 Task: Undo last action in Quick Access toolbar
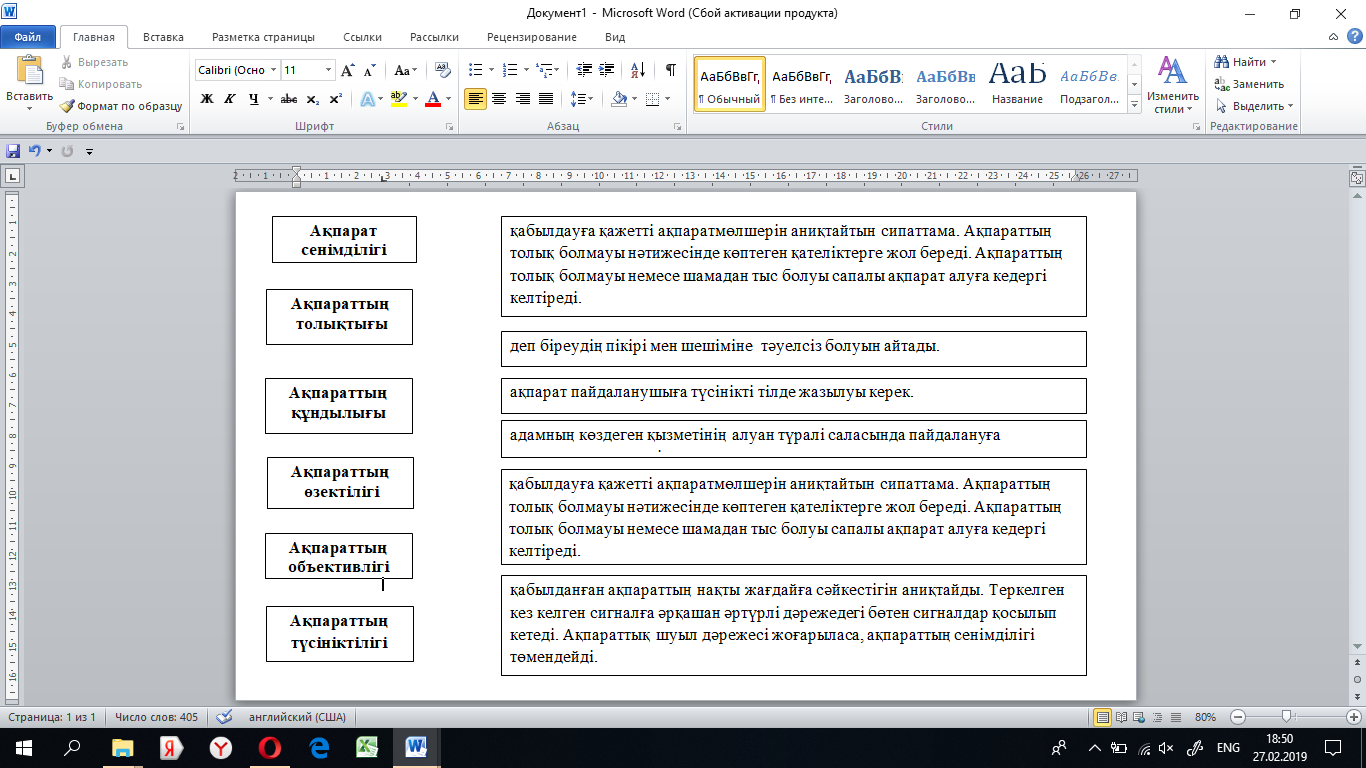(34, 151)
